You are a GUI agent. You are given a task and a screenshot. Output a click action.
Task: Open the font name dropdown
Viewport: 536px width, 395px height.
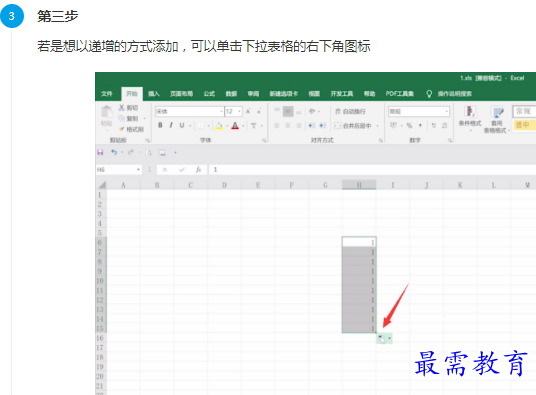221,111
